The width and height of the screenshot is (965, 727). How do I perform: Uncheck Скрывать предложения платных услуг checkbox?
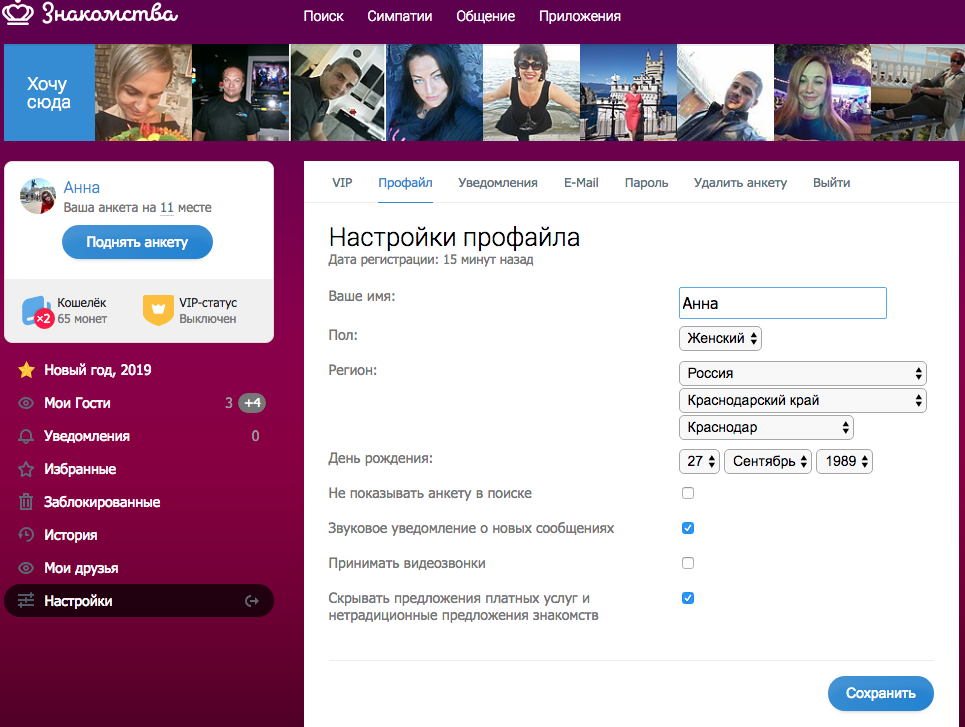pyautogui.click(x=688, y=598)
